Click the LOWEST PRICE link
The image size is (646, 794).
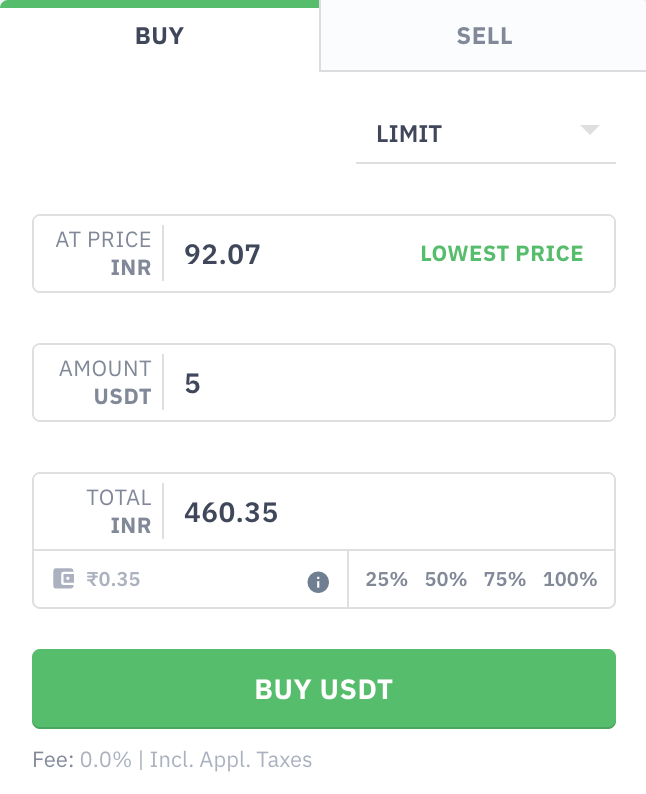click(501, 254)
